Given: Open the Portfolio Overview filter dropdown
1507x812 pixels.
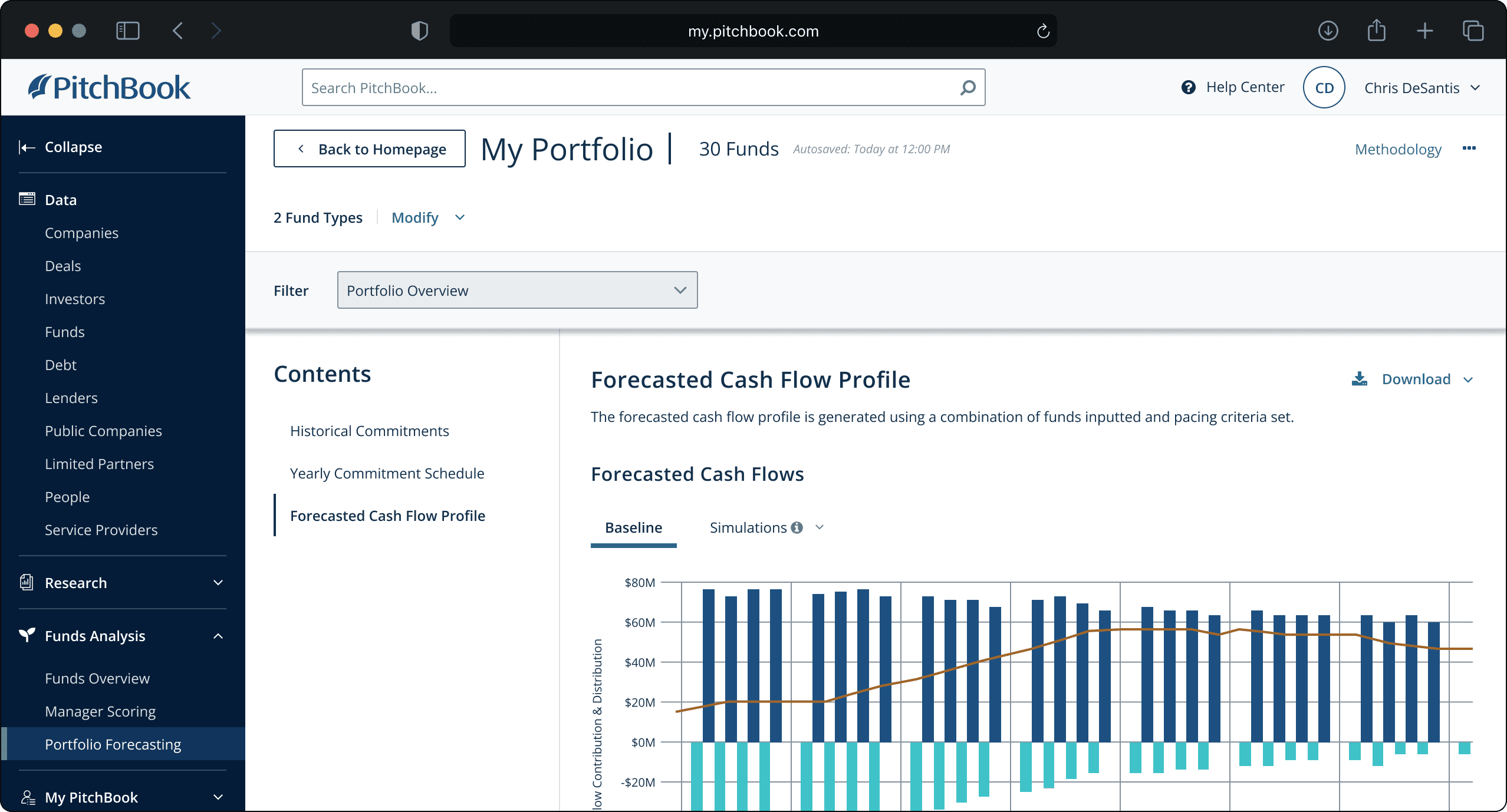Looking at the screenshot, I should click(517, 290).
